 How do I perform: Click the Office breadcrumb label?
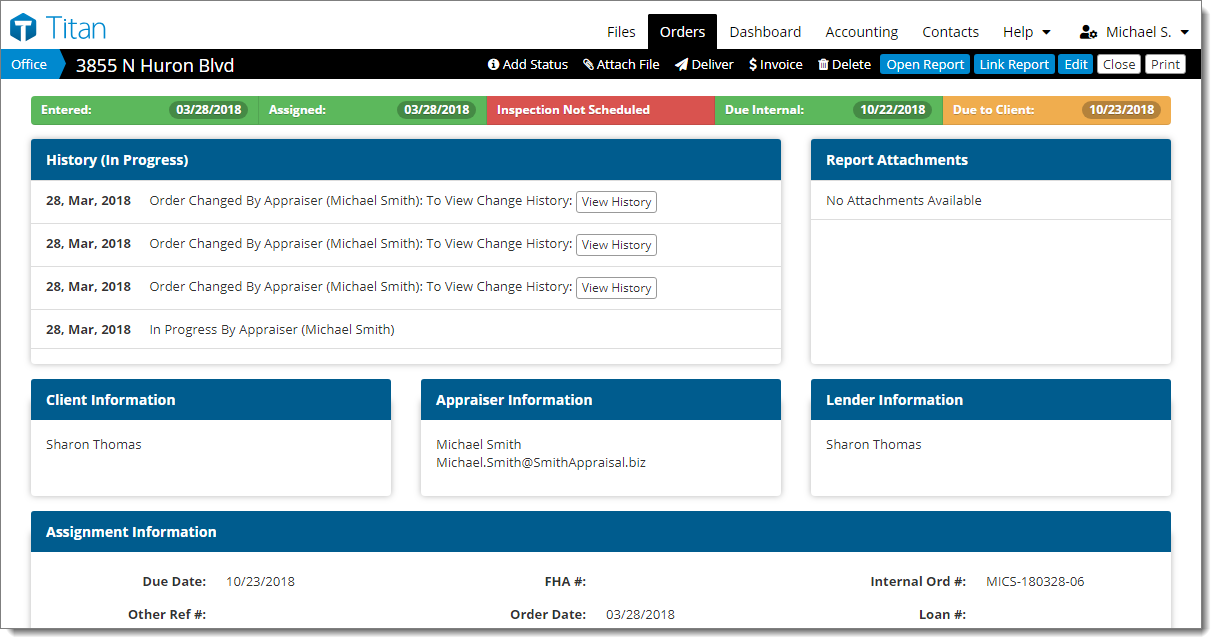tap(29, 65)
